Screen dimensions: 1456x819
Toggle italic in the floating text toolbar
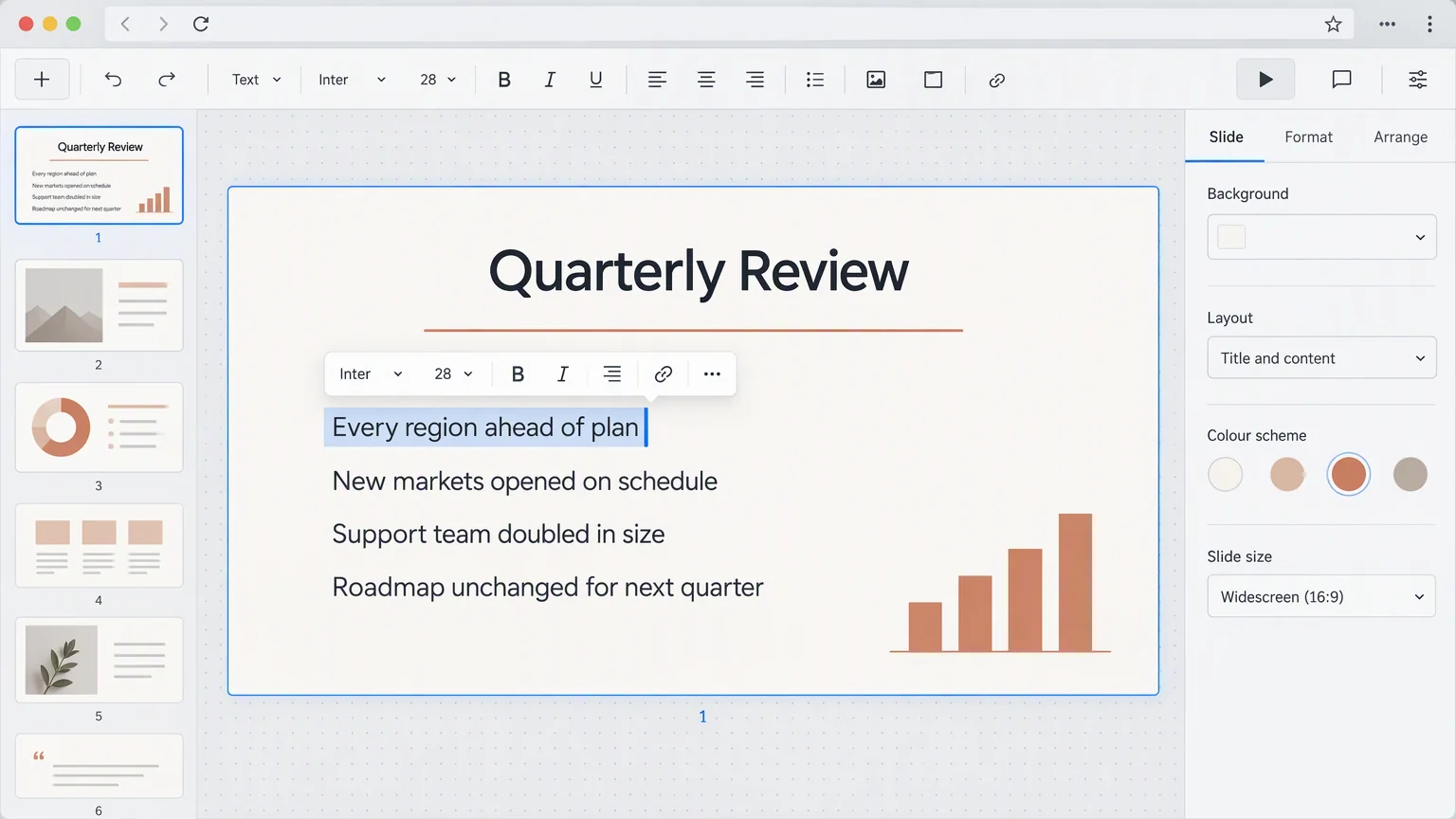563,373
